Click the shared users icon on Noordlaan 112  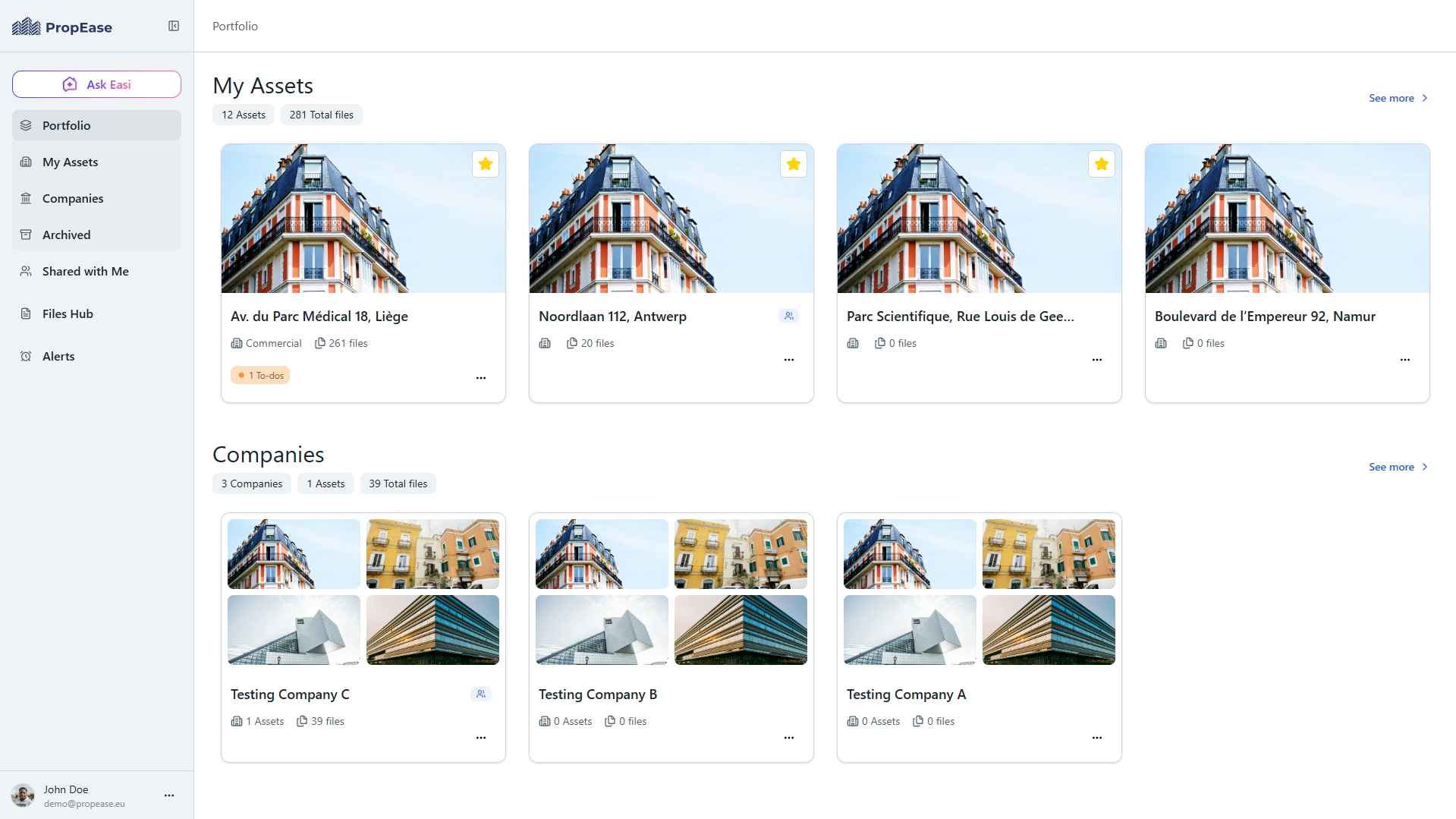pos(789,317)
